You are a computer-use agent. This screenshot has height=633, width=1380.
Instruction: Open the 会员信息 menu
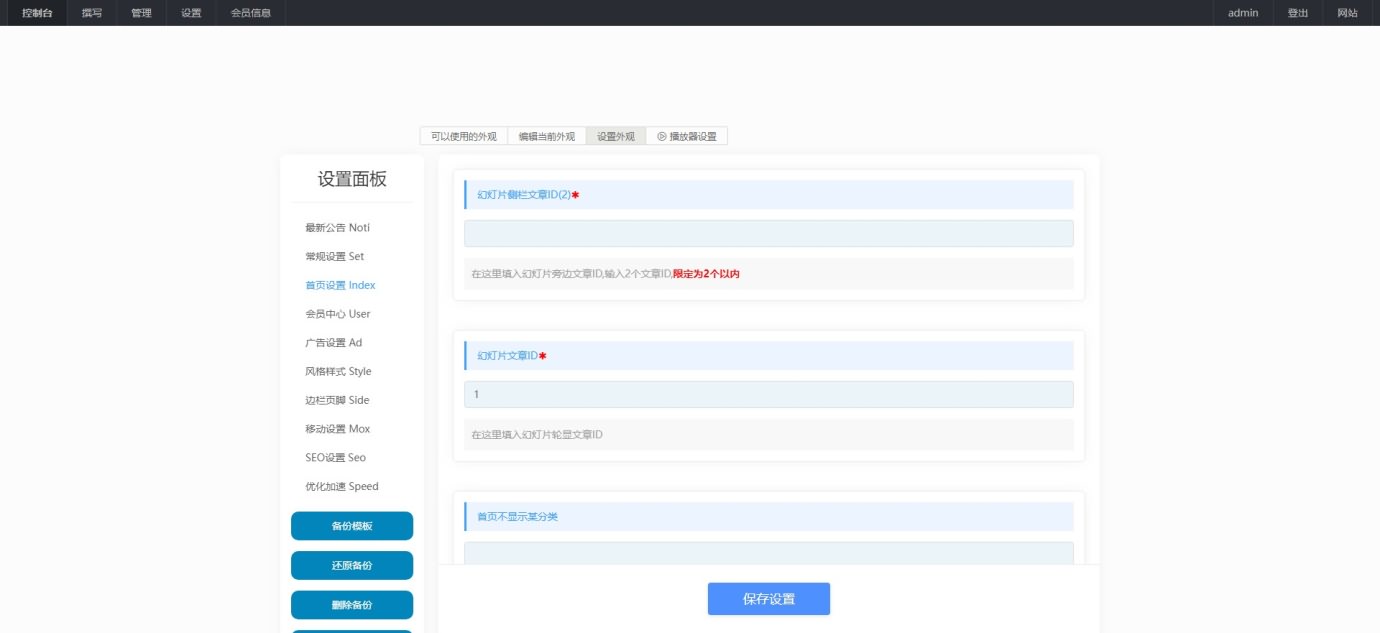[251, 13]
